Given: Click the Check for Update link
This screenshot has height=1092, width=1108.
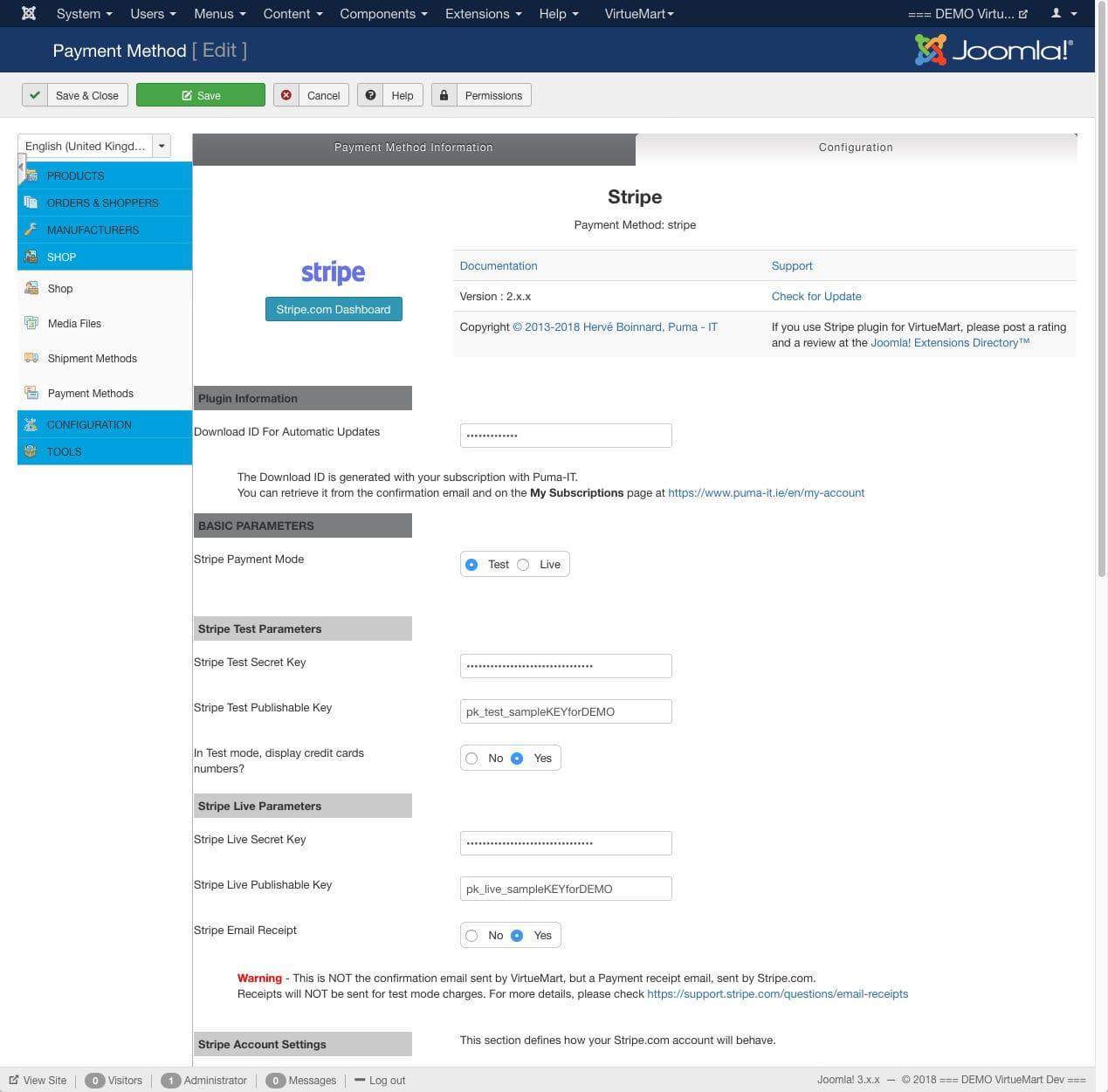Looking at the screenshot, I should [x=816, y=296].
